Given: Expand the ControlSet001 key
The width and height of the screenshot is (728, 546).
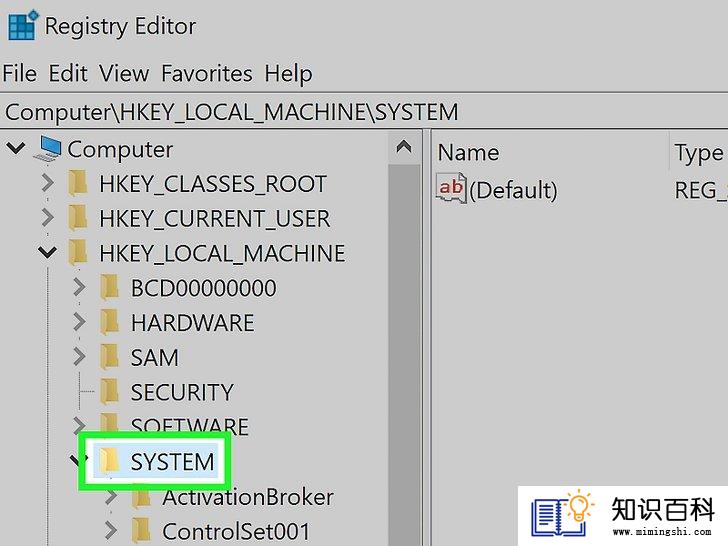Looking at the screenshot, I should tap(111, 531).
